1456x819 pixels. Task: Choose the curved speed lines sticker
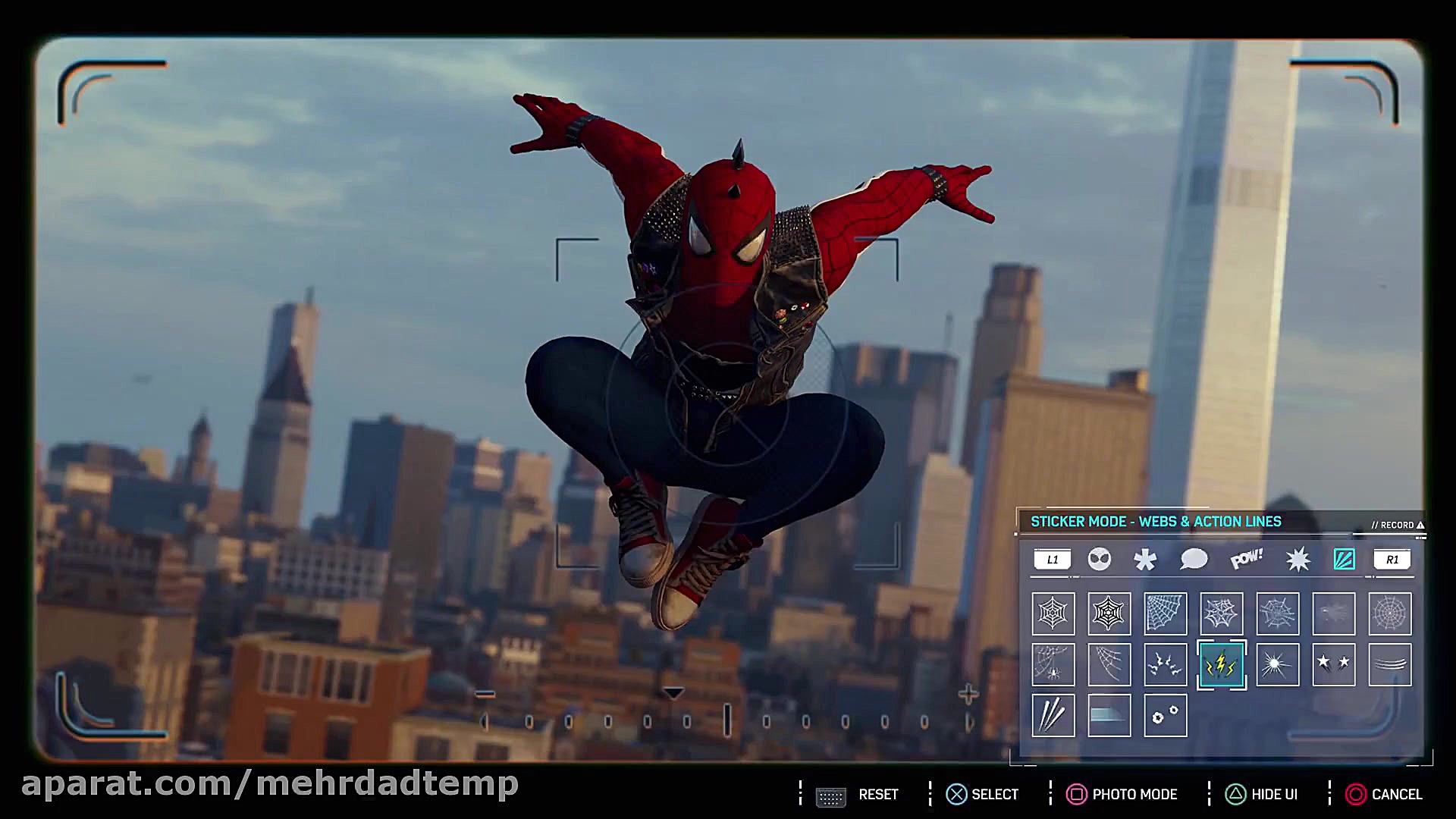[x=1389, y=665]
